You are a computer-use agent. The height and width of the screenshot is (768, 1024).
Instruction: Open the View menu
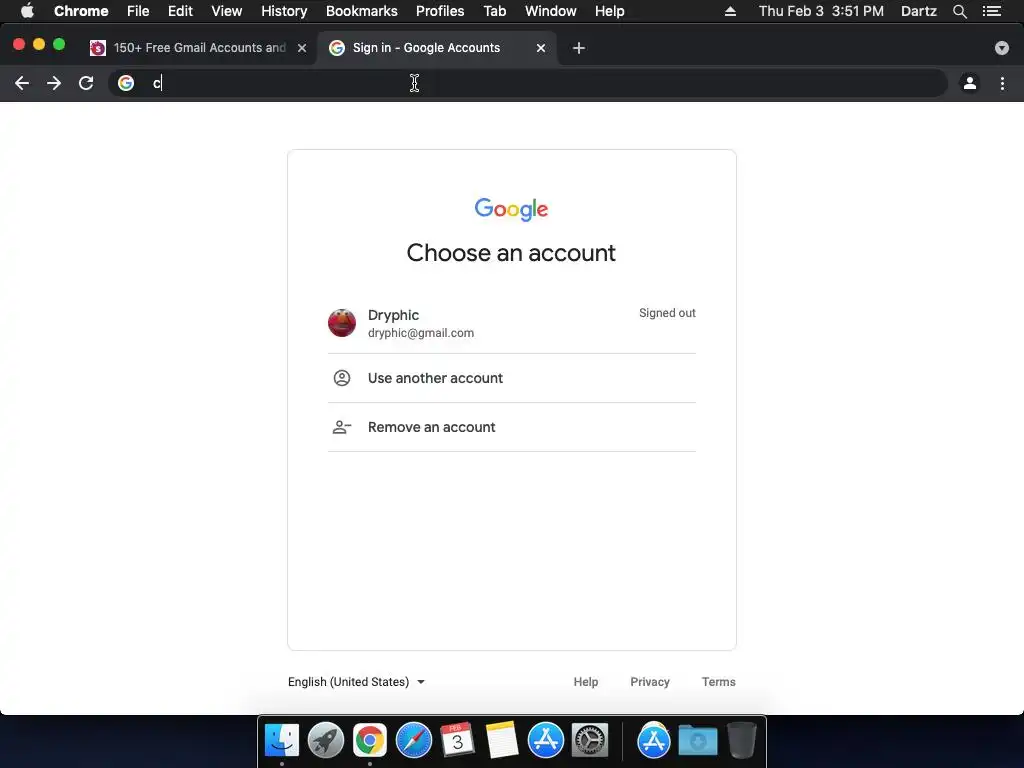tap(227, 11)
